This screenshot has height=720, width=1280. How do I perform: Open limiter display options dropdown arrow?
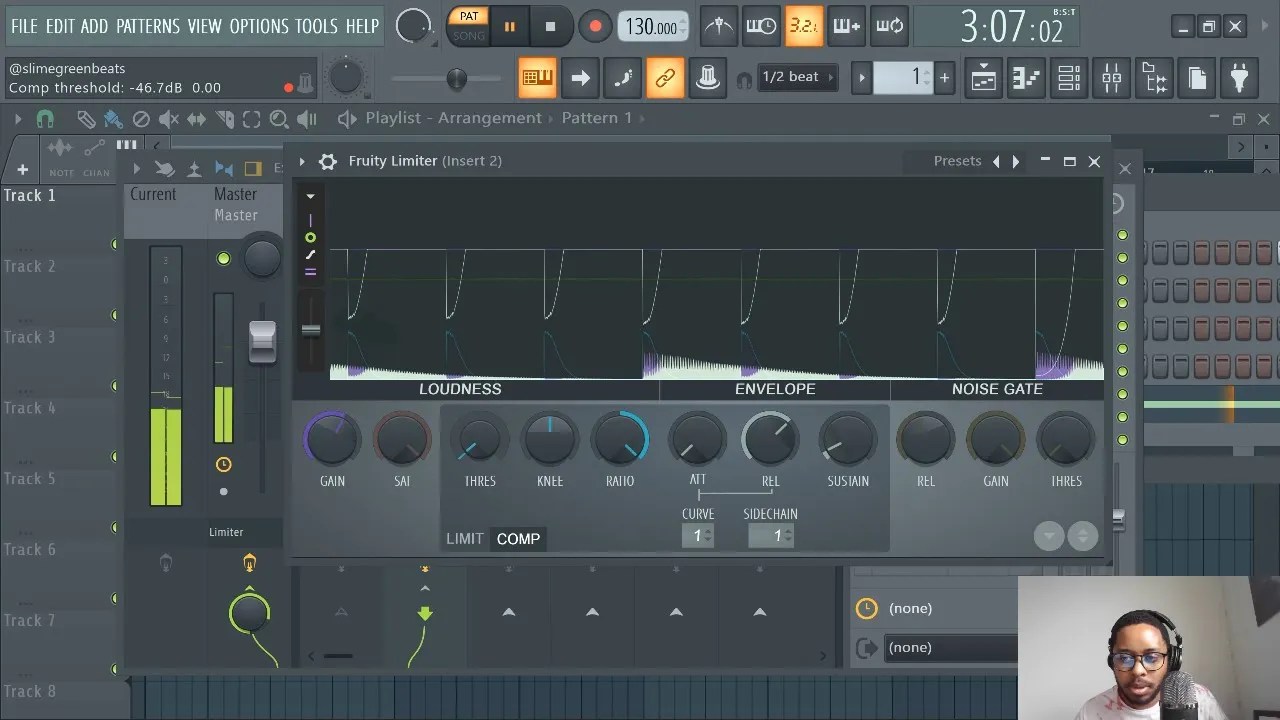pyautogui.click(x=310, y=196)
